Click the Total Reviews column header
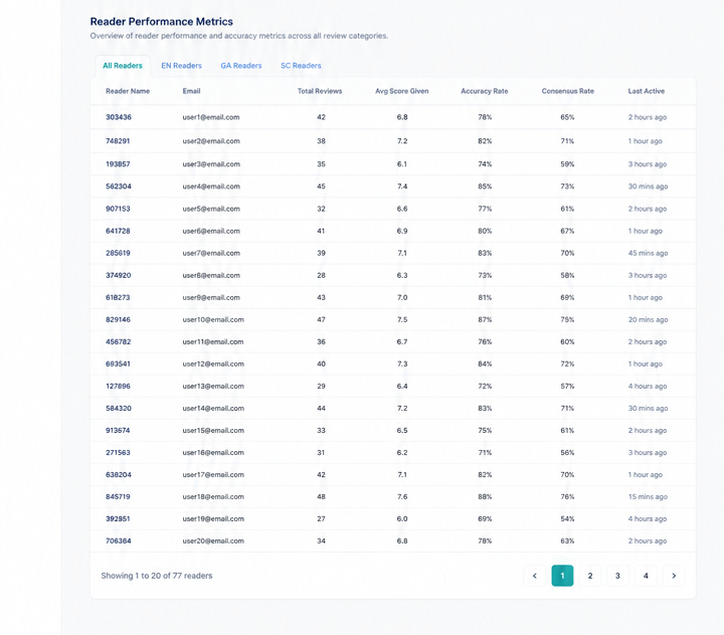Image resolution: width=724 pixels, height=635 pixels. tap(320, 91)
